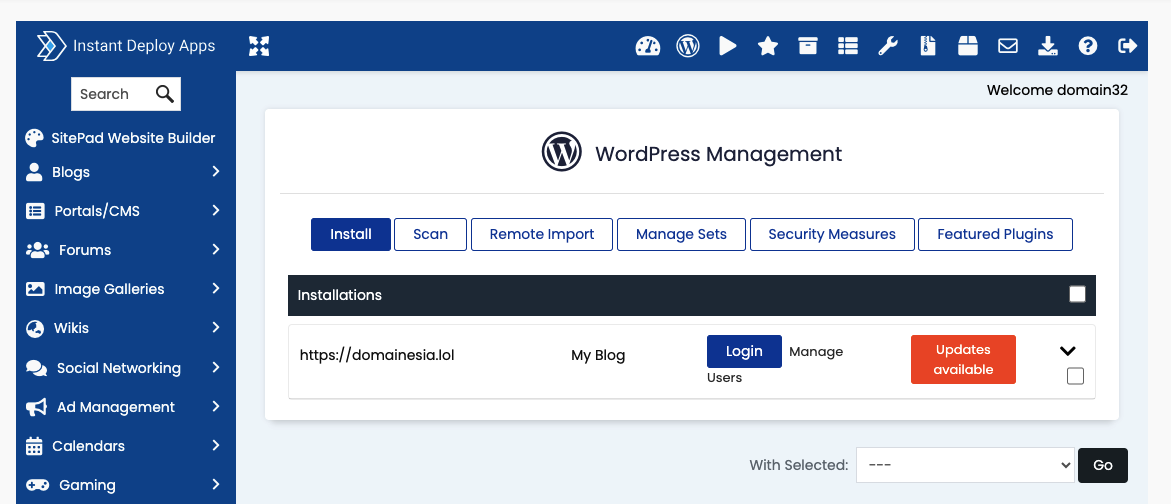Image resolution: width=1171 pixels, height=504 pixels.
Task: Click in the Search input field
Action: point(112,94)
